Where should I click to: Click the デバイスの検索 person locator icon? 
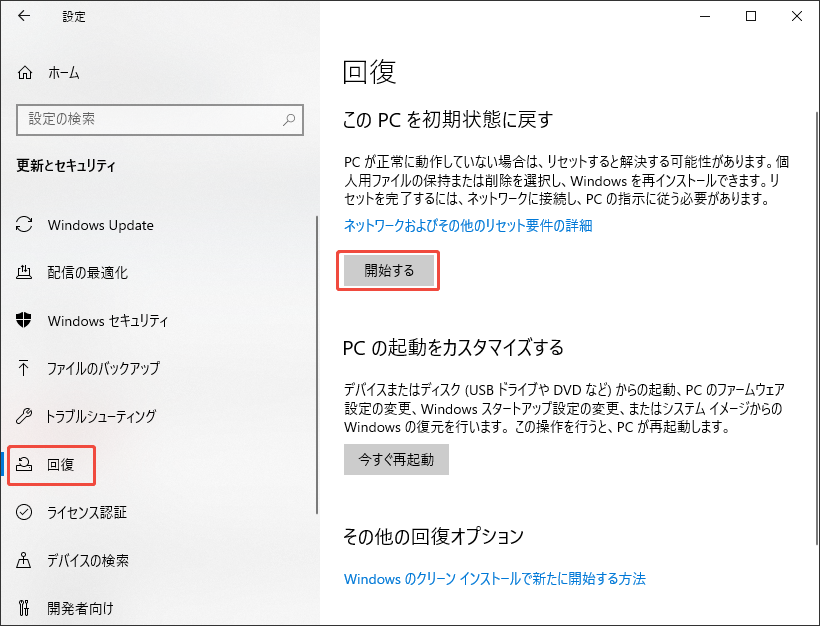[24, 560]
